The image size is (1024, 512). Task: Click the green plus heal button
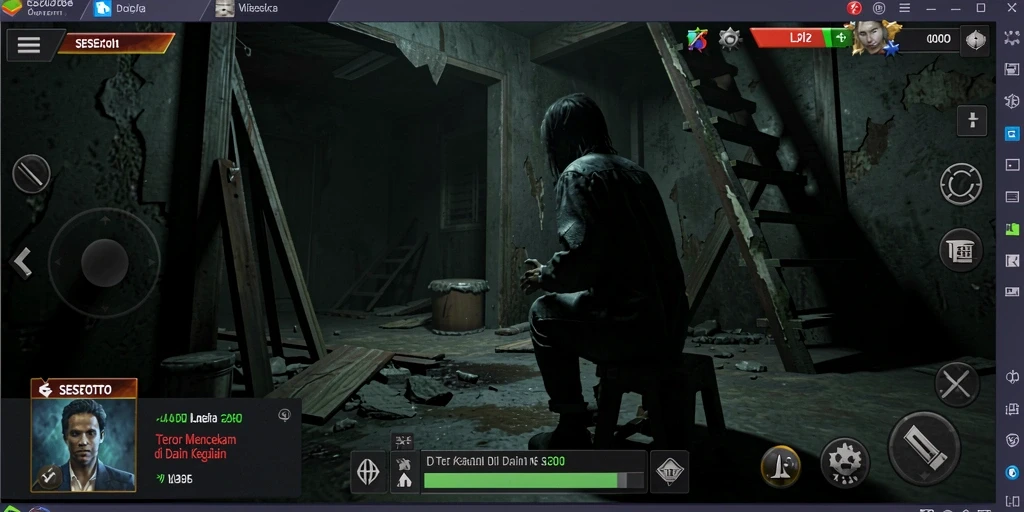pyautogui.click(x=840, y=38)
